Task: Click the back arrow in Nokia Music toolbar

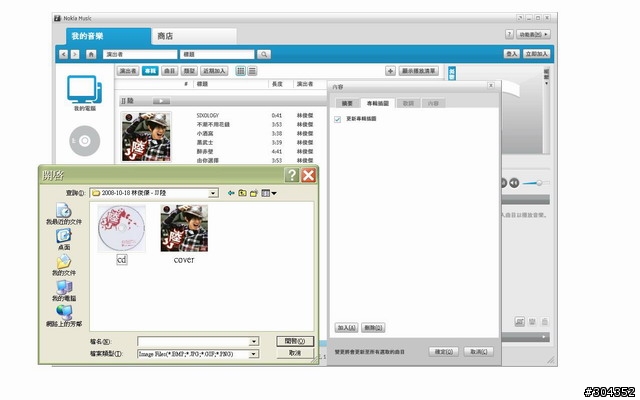Action: (x=63, y=54)
